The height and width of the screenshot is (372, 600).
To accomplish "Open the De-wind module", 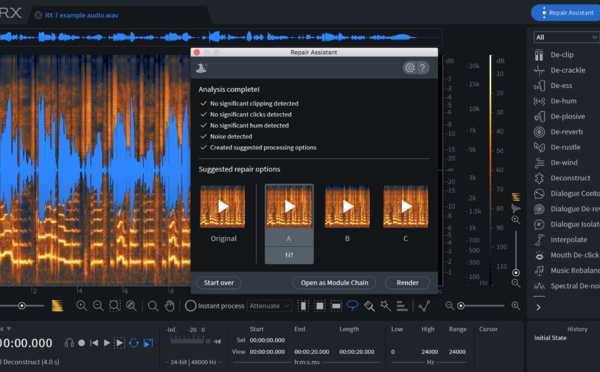I will [556, 162].
